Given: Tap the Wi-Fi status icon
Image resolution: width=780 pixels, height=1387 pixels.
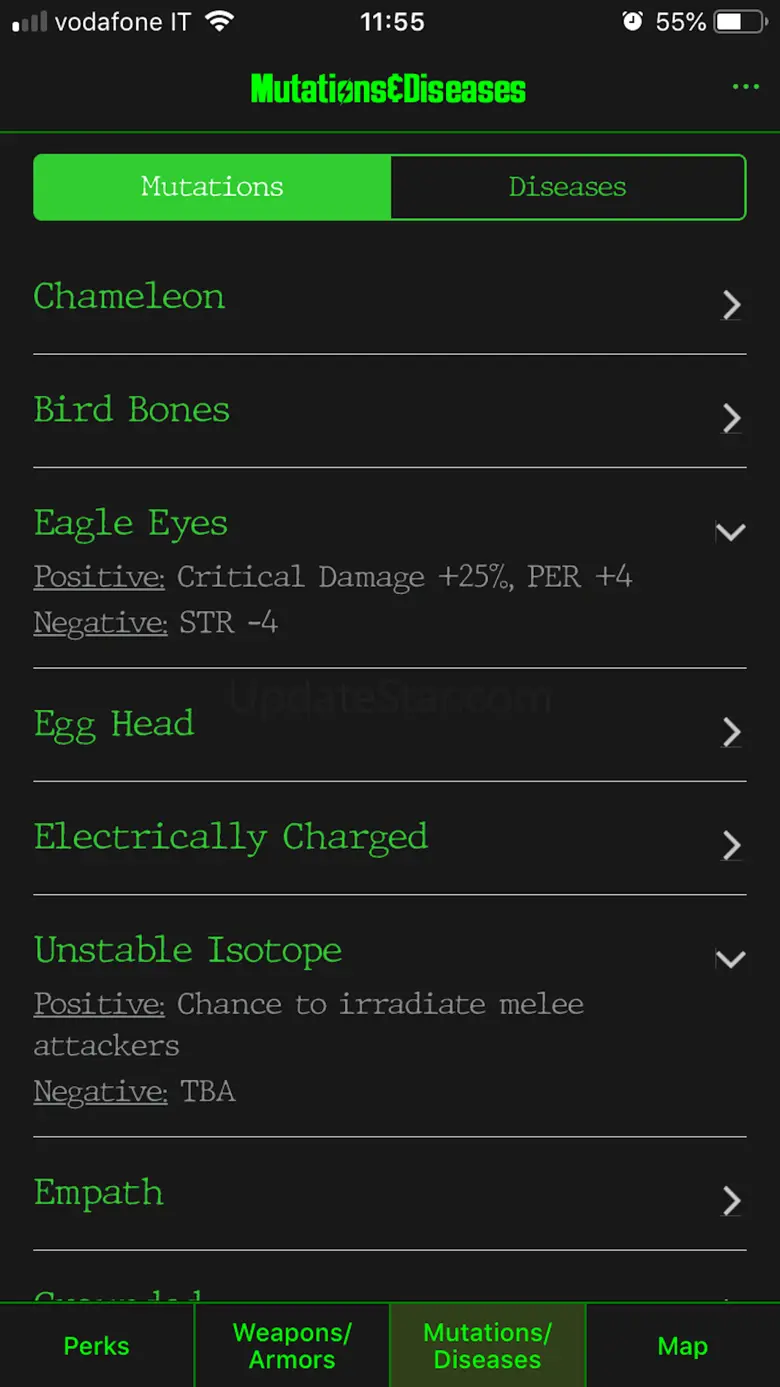Looking at the screenshot, I should (217, 22).
